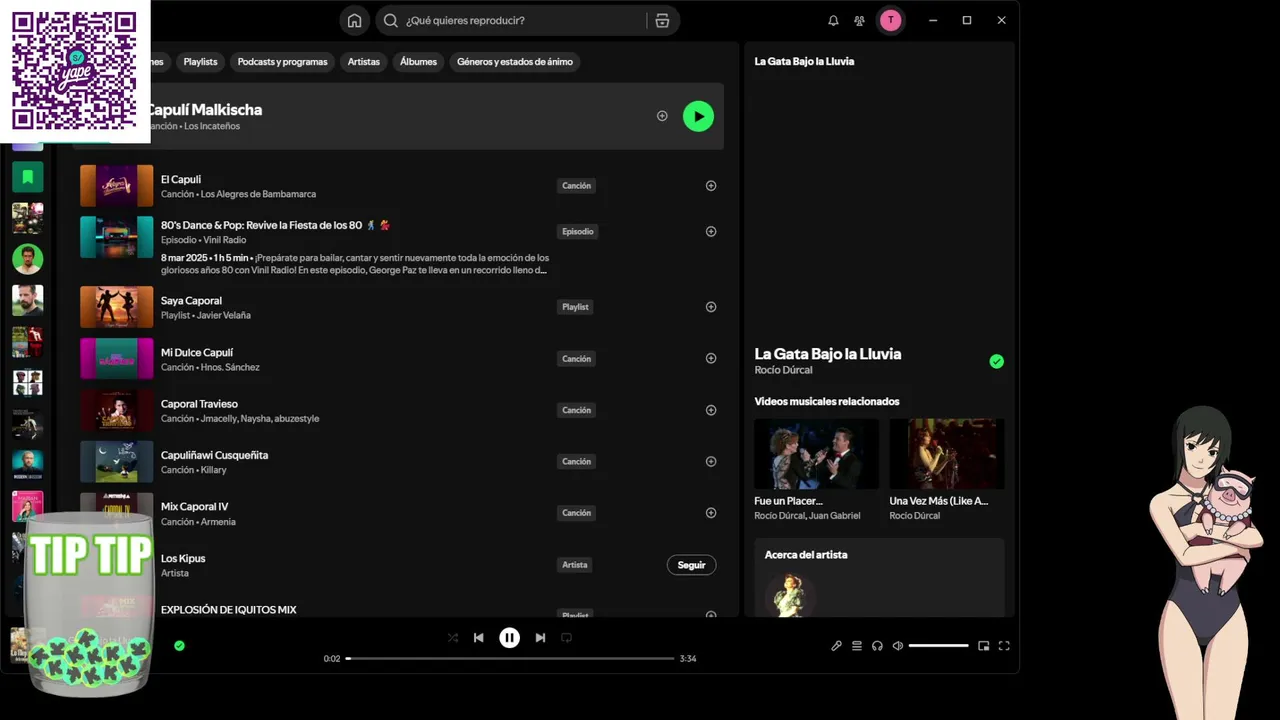
Task: Open the 'Fue un Placer...' video thumbnail
Action: pyautogui.click(x=816, y=454)
